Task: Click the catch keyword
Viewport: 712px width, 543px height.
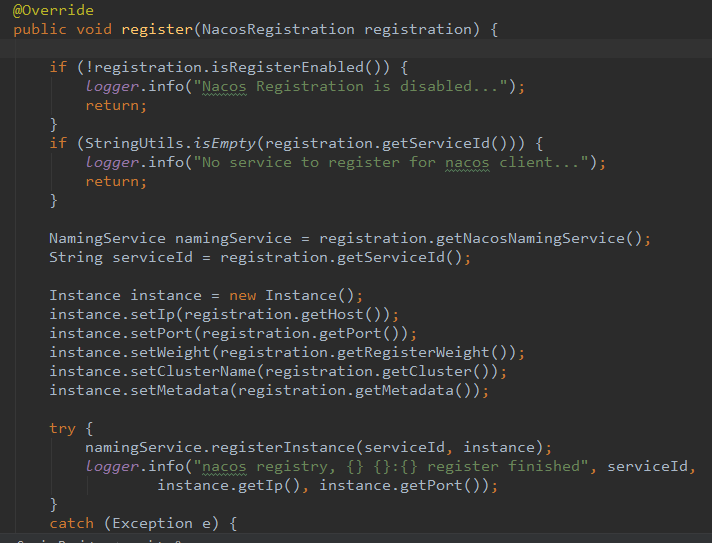Action: 71,524
